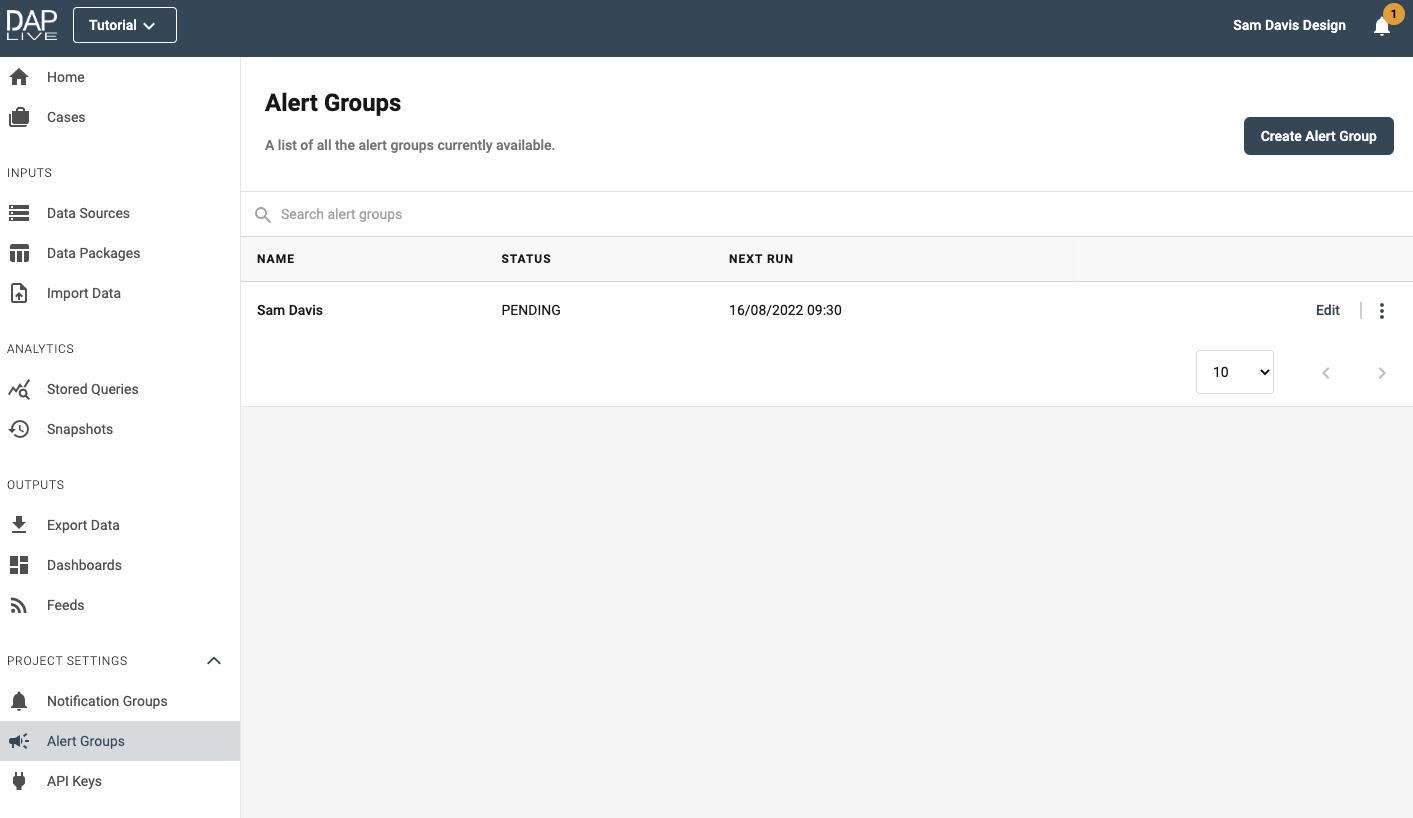
Task: Click the next page arrow
Action: pos(1382,373)
